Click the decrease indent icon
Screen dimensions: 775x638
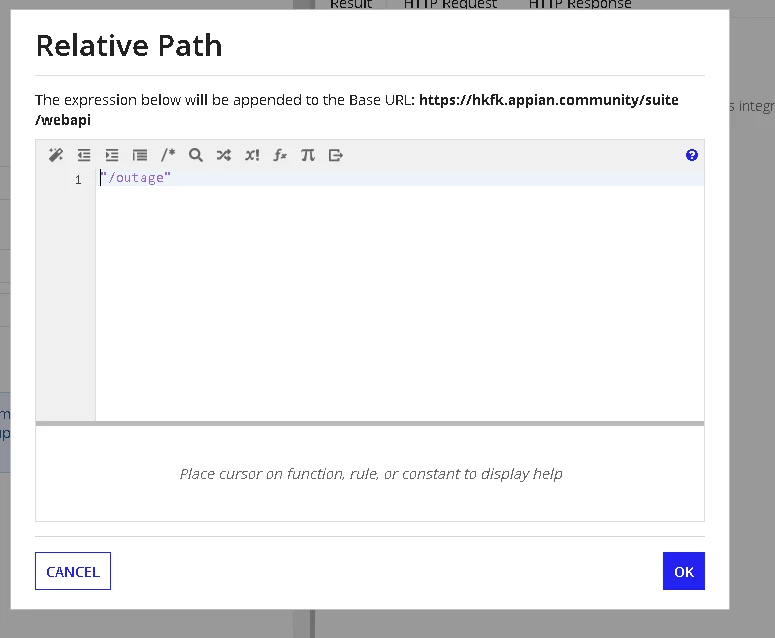point(84,155)
